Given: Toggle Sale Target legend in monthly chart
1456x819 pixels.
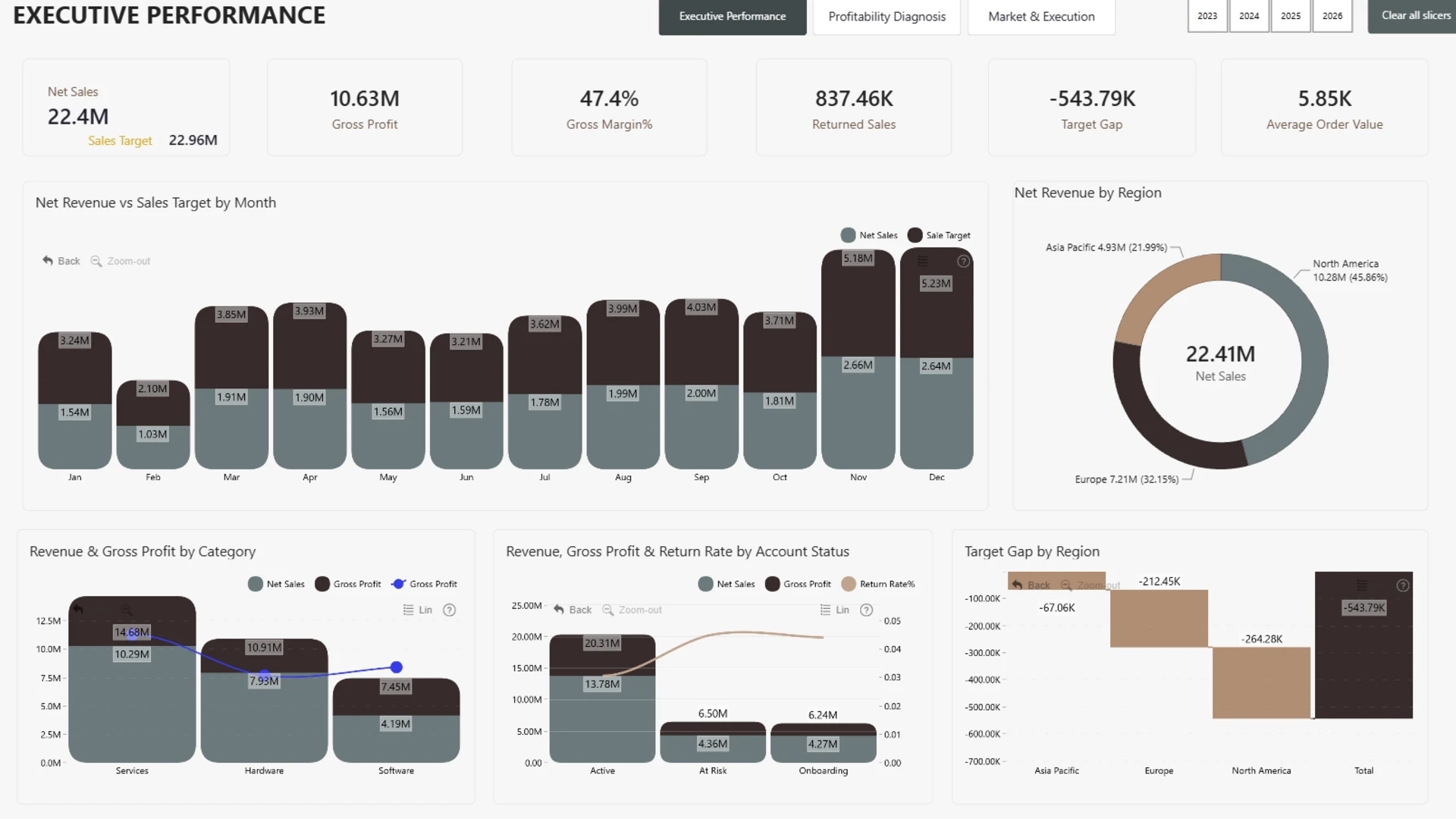Looking at the screenshot, I should [939, 235].
